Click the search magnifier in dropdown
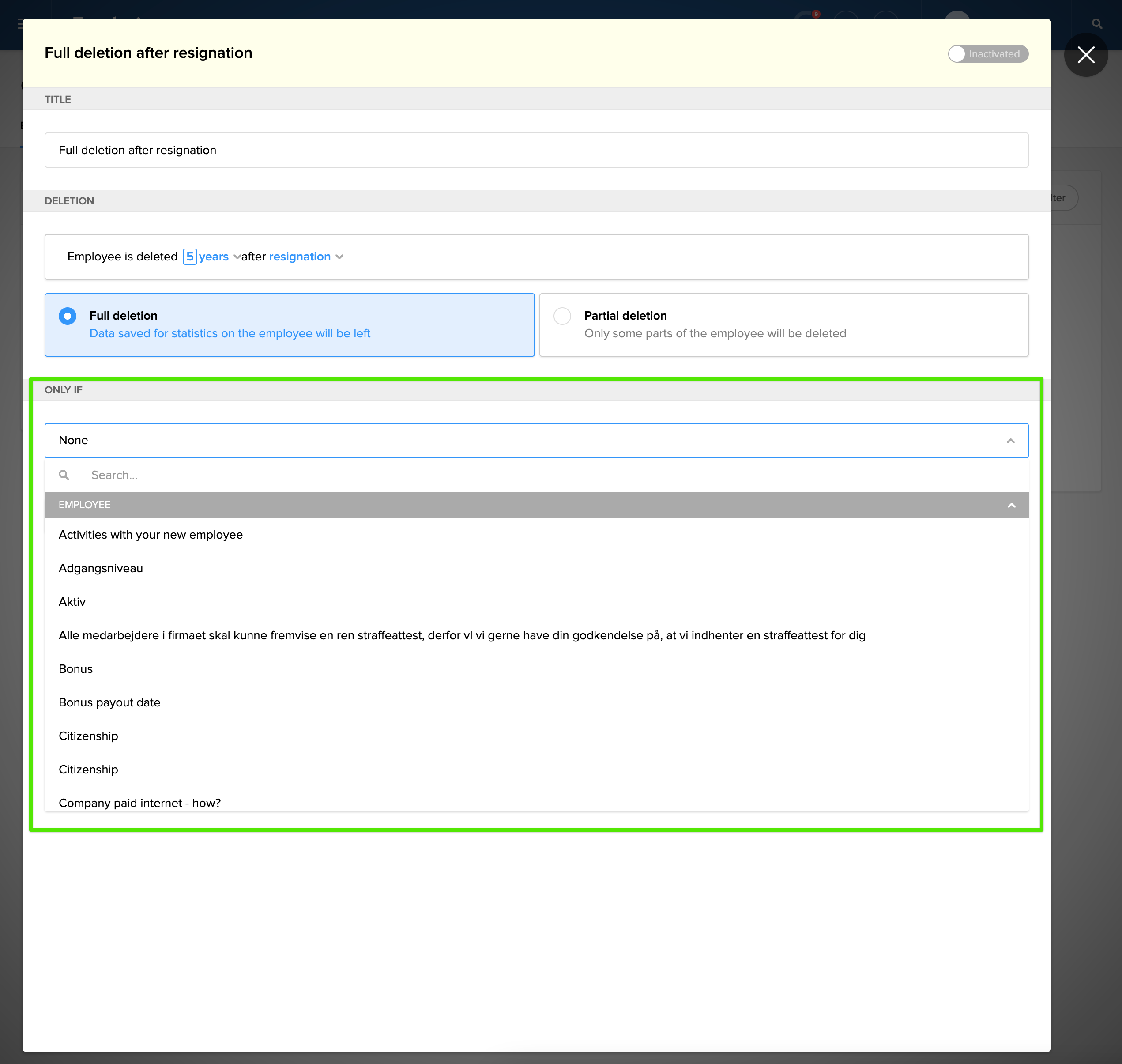Viewport: 1122px width, 1064px height. click(64, 475)
